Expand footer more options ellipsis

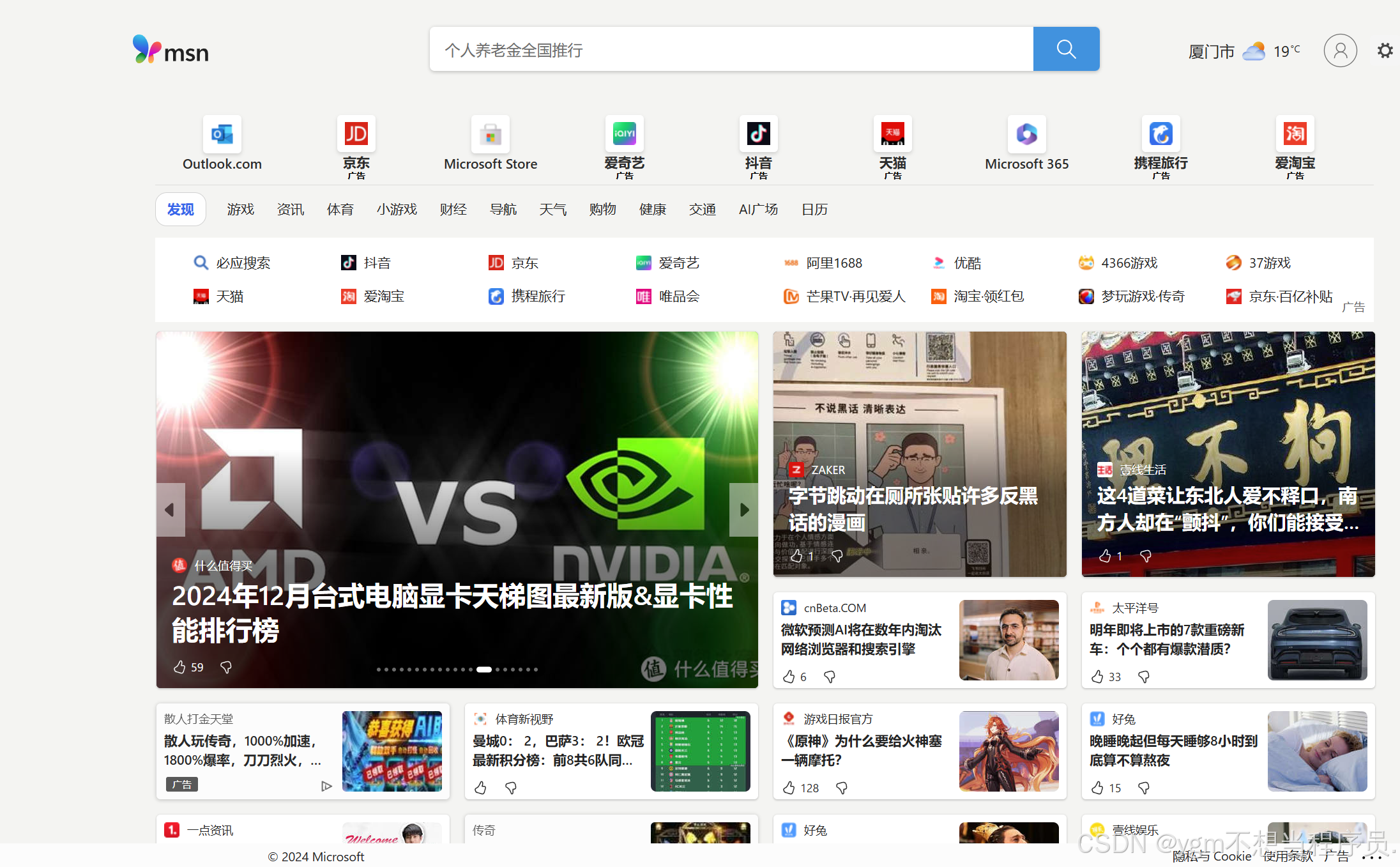(1371, 857)
